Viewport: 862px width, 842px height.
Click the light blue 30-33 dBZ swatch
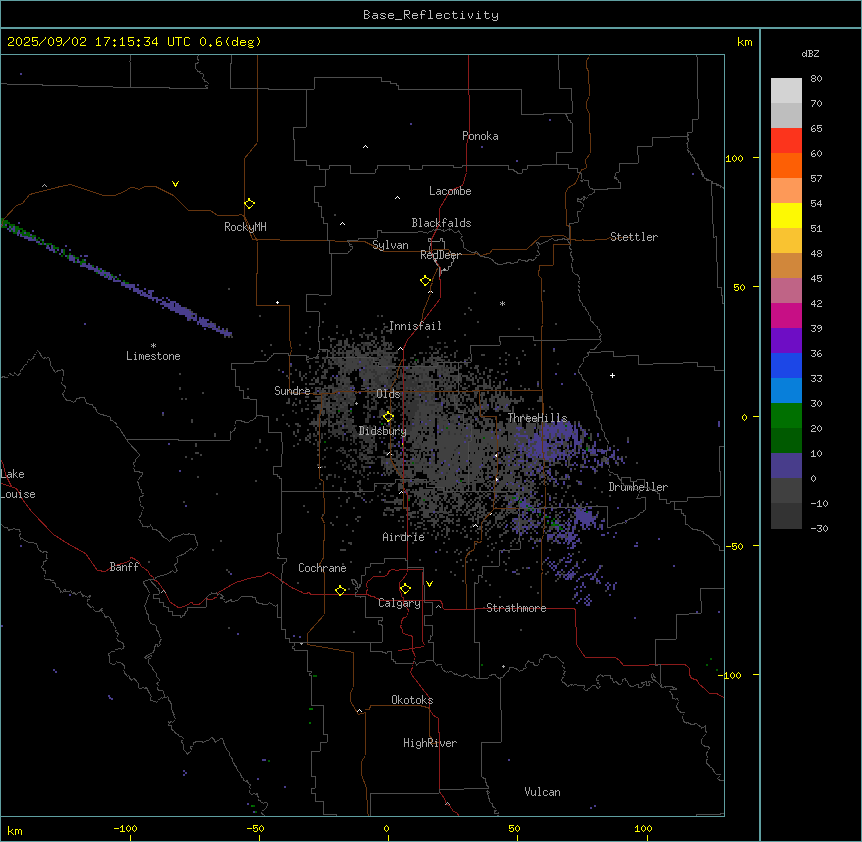pos(786,391)
